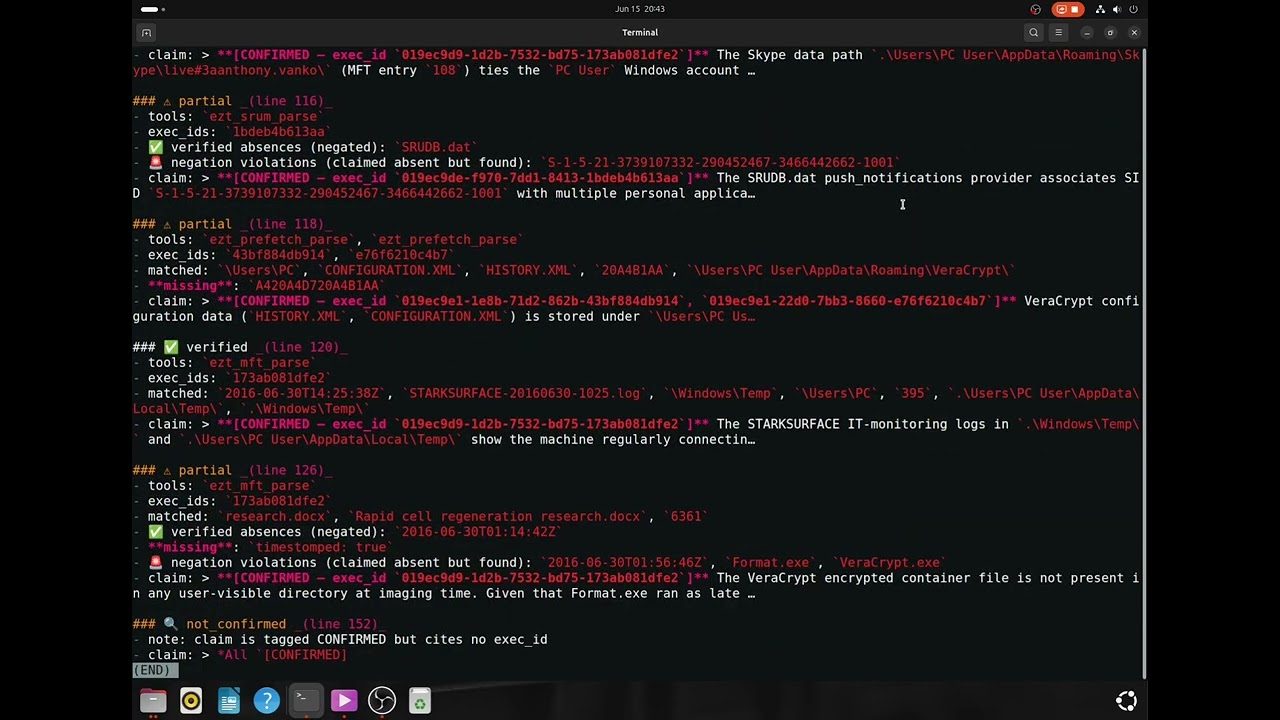This screenshot has width=1280, height=720.
Task: Click 'SRUDB.dat' in verified absences line
Action: tap(436, 147)
